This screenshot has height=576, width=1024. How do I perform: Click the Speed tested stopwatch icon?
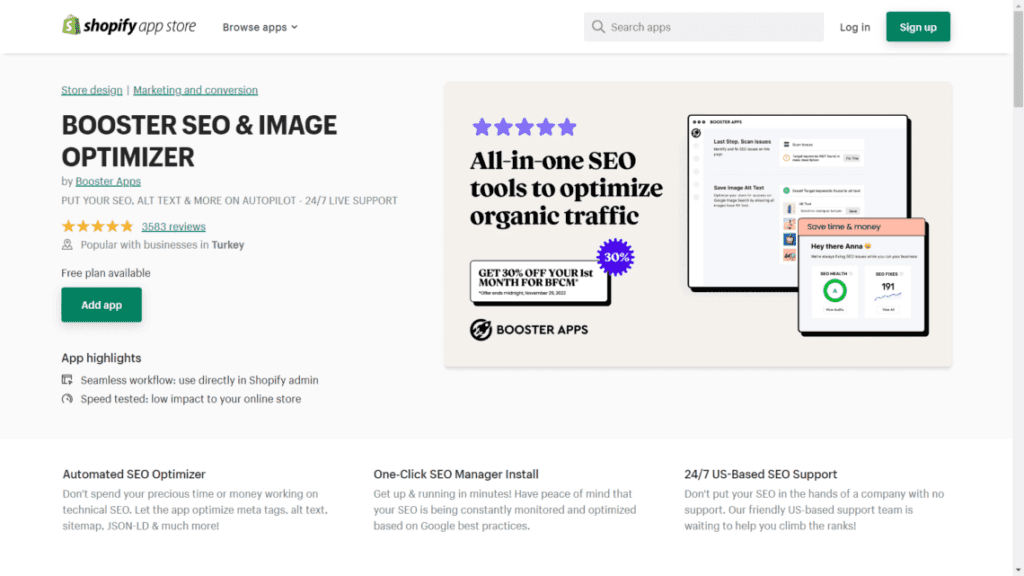pos(66,398)
